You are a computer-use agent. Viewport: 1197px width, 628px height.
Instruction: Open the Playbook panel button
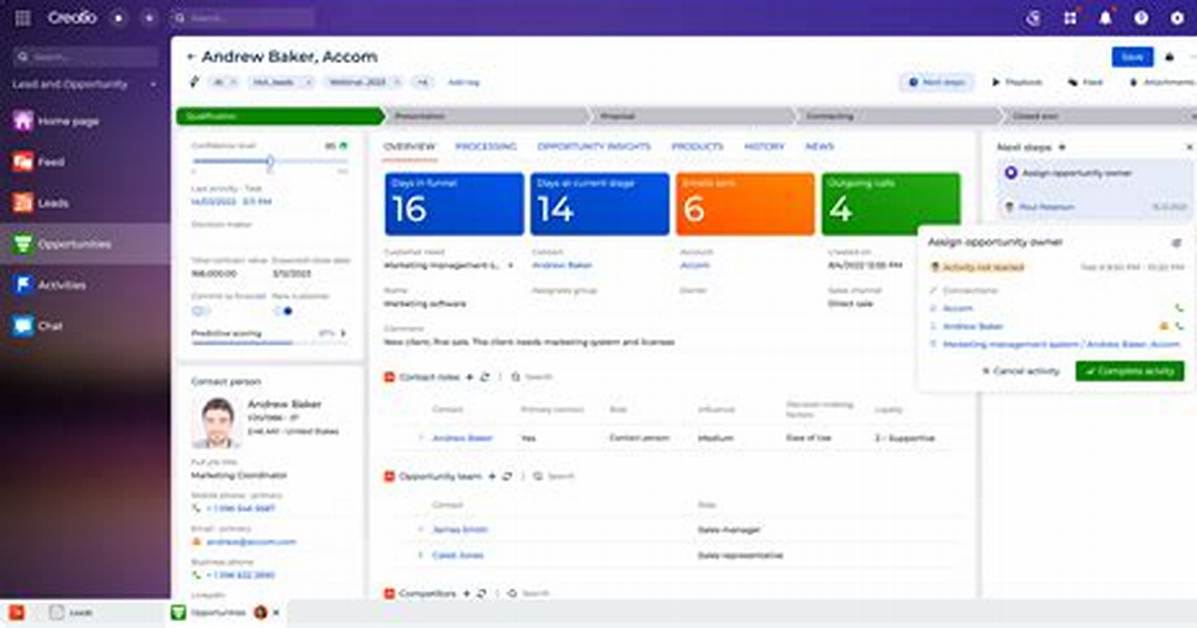(1017, 82)
